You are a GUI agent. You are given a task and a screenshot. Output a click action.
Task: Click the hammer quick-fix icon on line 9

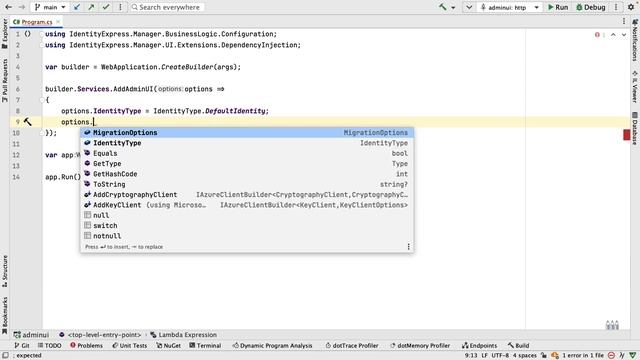27,122
